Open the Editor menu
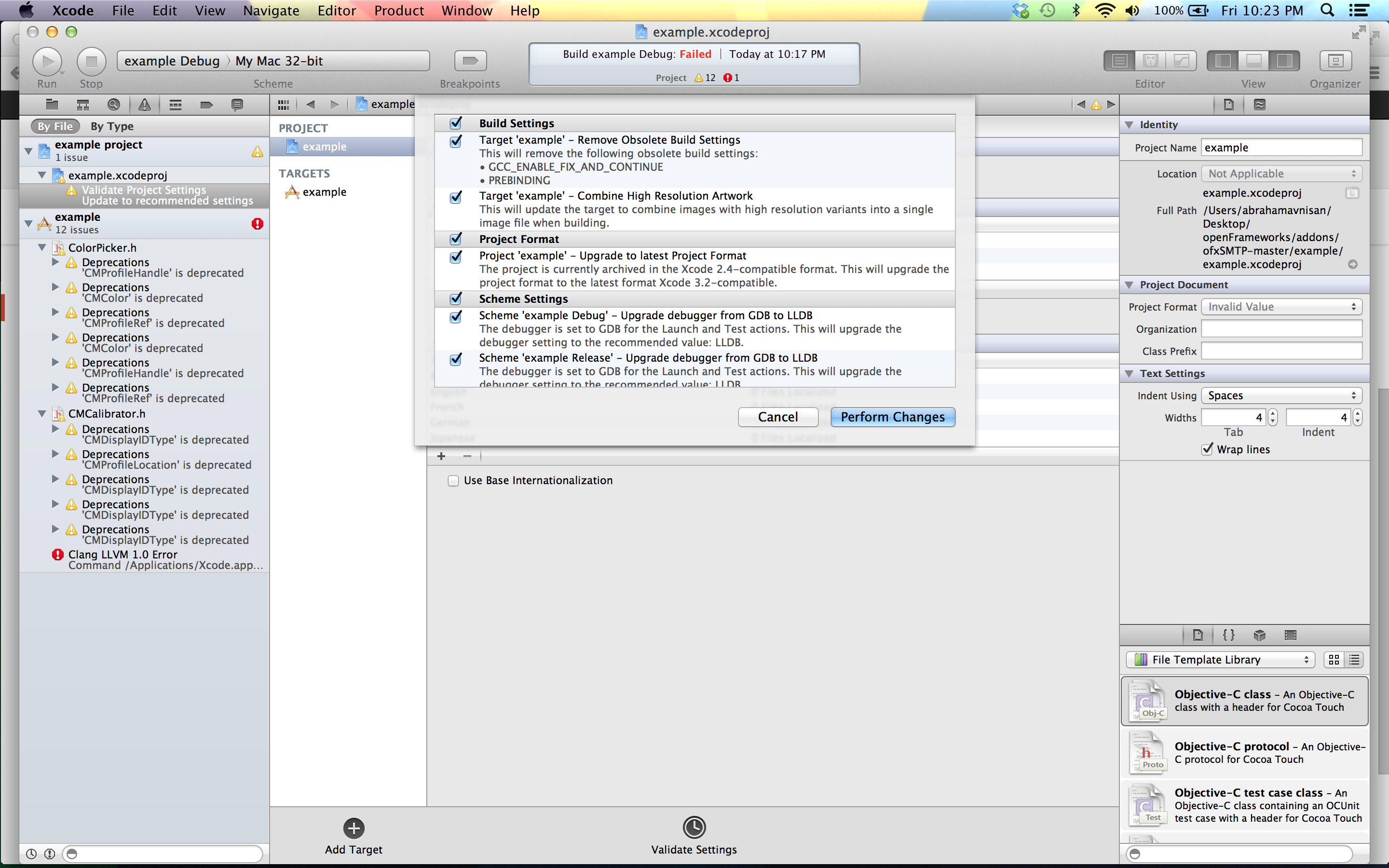The image size is (1389, 868). (x=336, y=10)
